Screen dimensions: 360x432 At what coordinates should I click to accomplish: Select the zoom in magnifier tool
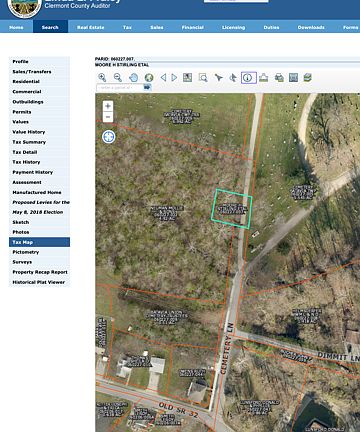[102, 78]
